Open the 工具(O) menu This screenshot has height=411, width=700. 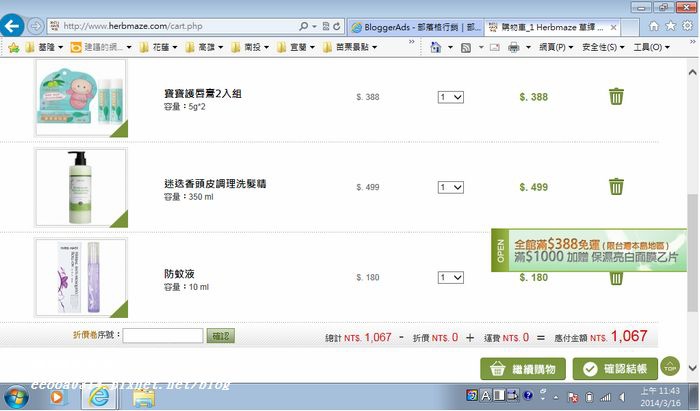(x=651, y=47)
